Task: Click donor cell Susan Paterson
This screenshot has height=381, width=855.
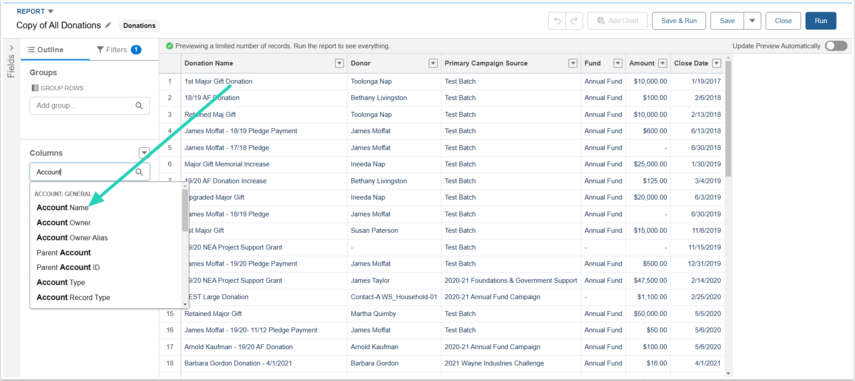Action: pyautogui.click(x=394, y=231)
